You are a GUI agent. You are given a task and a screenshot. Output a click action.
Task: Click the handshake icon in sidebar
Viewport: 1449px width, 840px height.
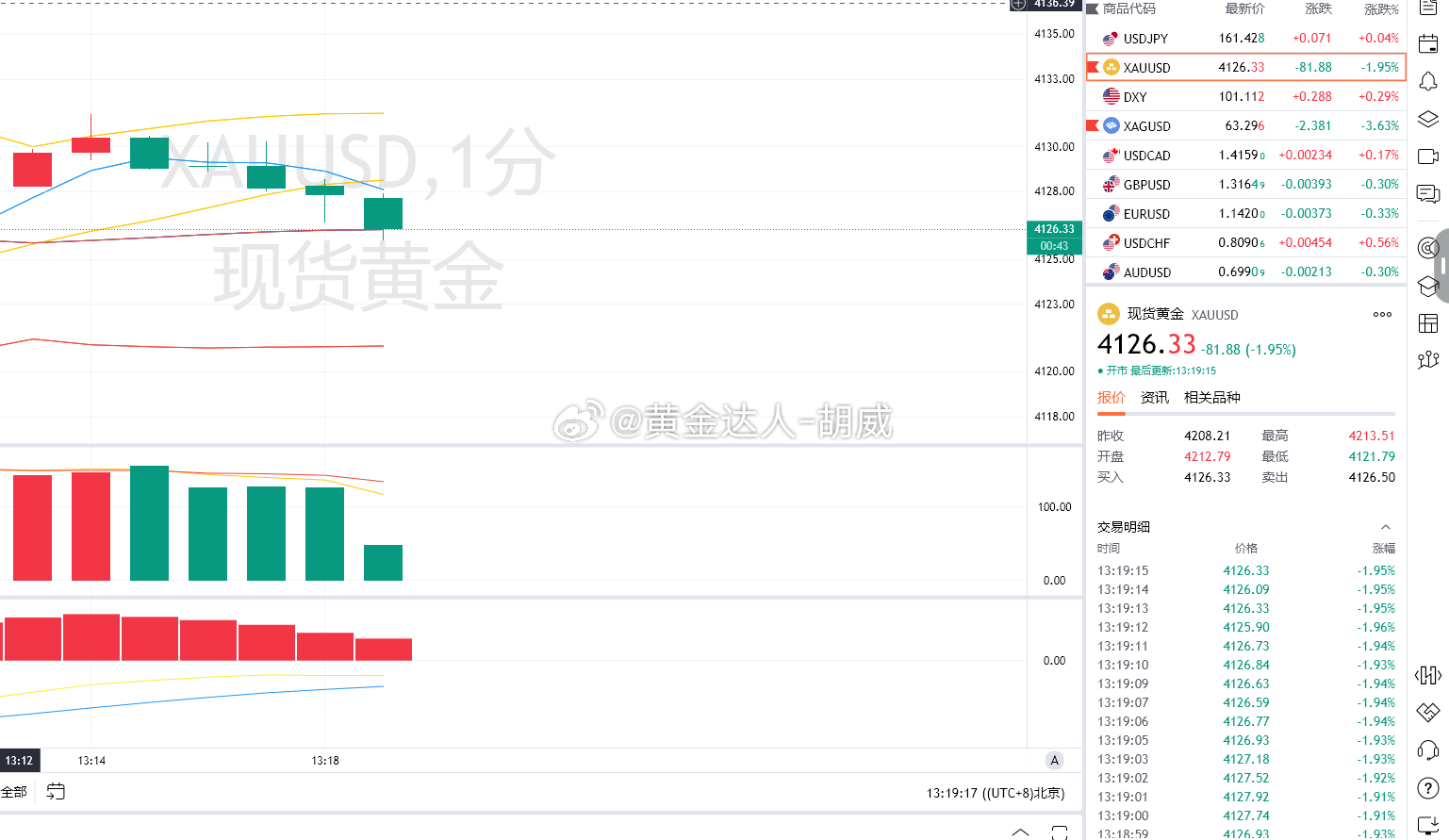pos(1428,712)
